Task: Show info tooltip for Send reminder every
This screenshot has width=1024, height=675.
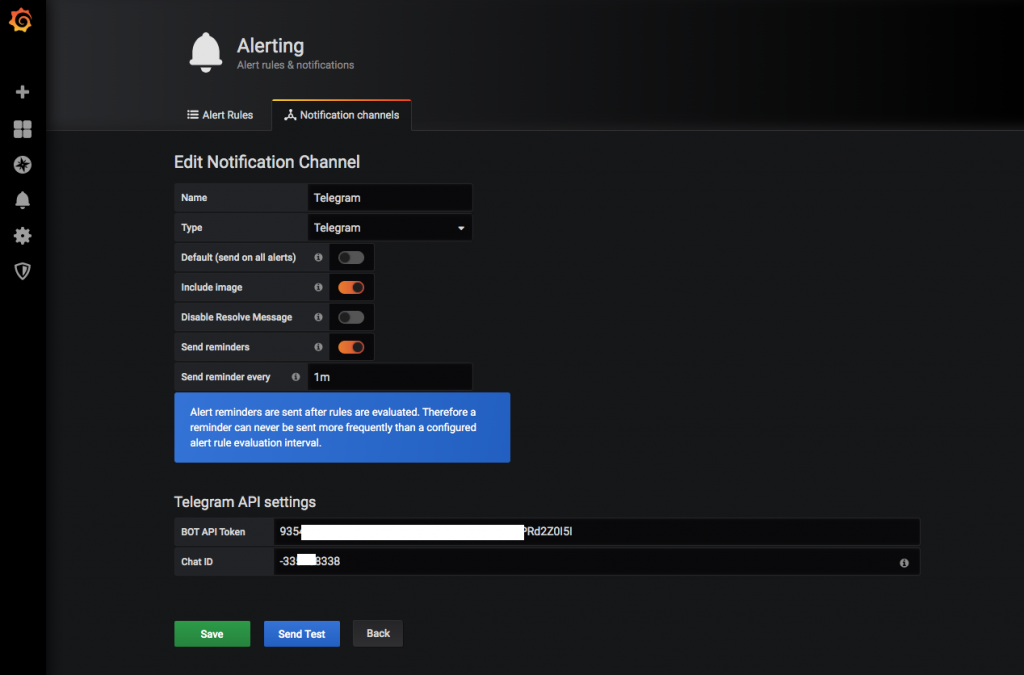Action: pyautogui.click(x=296, y=377)
